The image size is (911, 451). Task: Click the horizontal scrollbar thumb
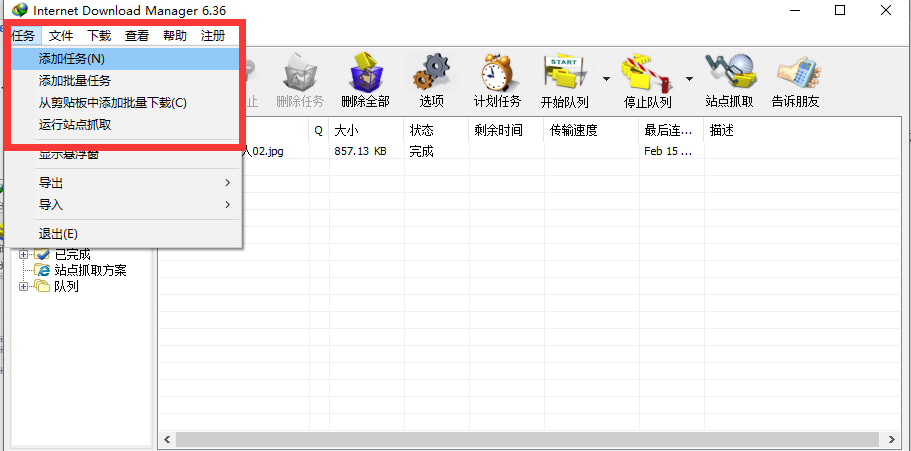point(529,439)
